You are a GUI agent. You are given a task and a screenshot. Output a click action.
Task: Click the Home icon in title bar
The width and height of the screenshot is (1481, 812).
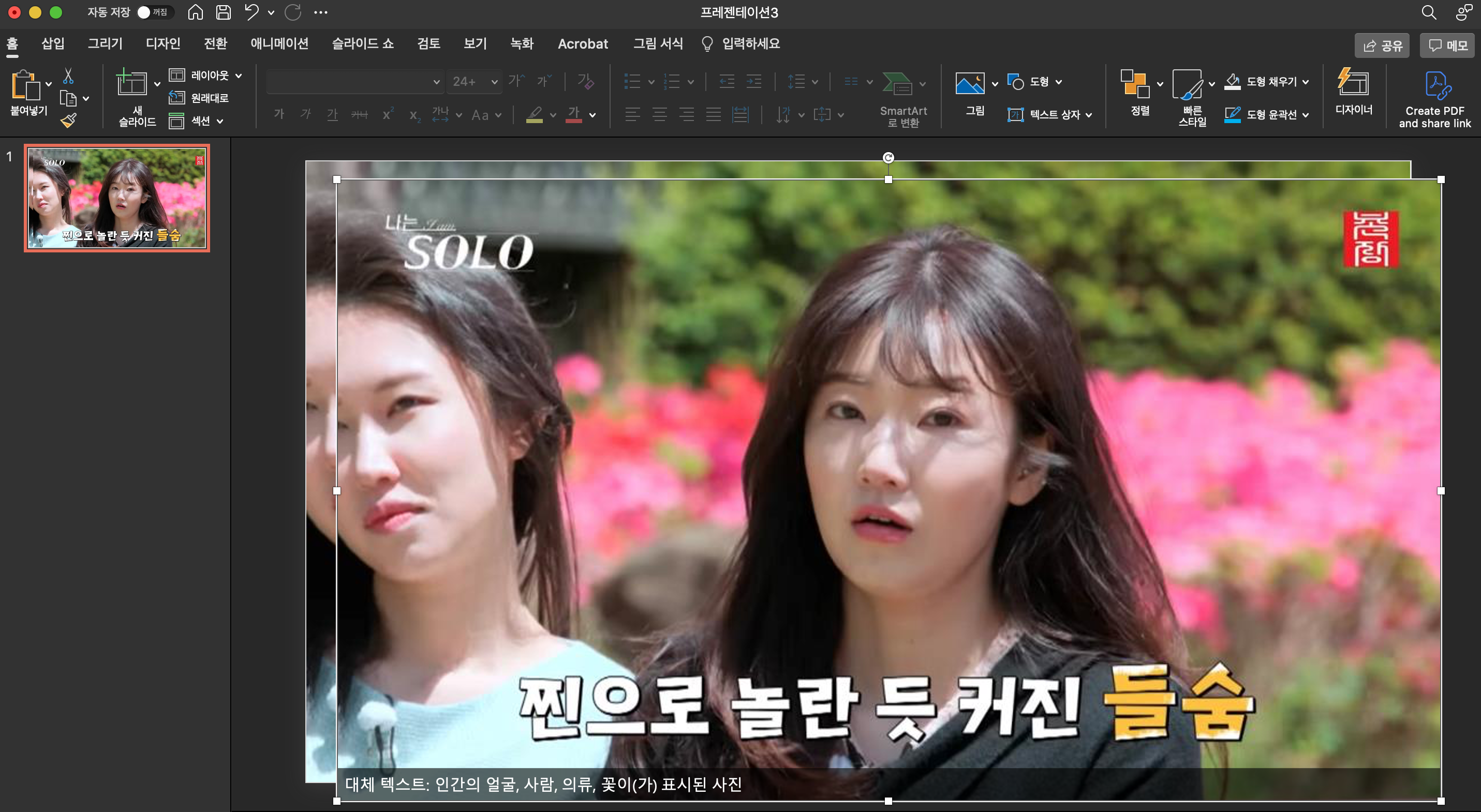196,12
